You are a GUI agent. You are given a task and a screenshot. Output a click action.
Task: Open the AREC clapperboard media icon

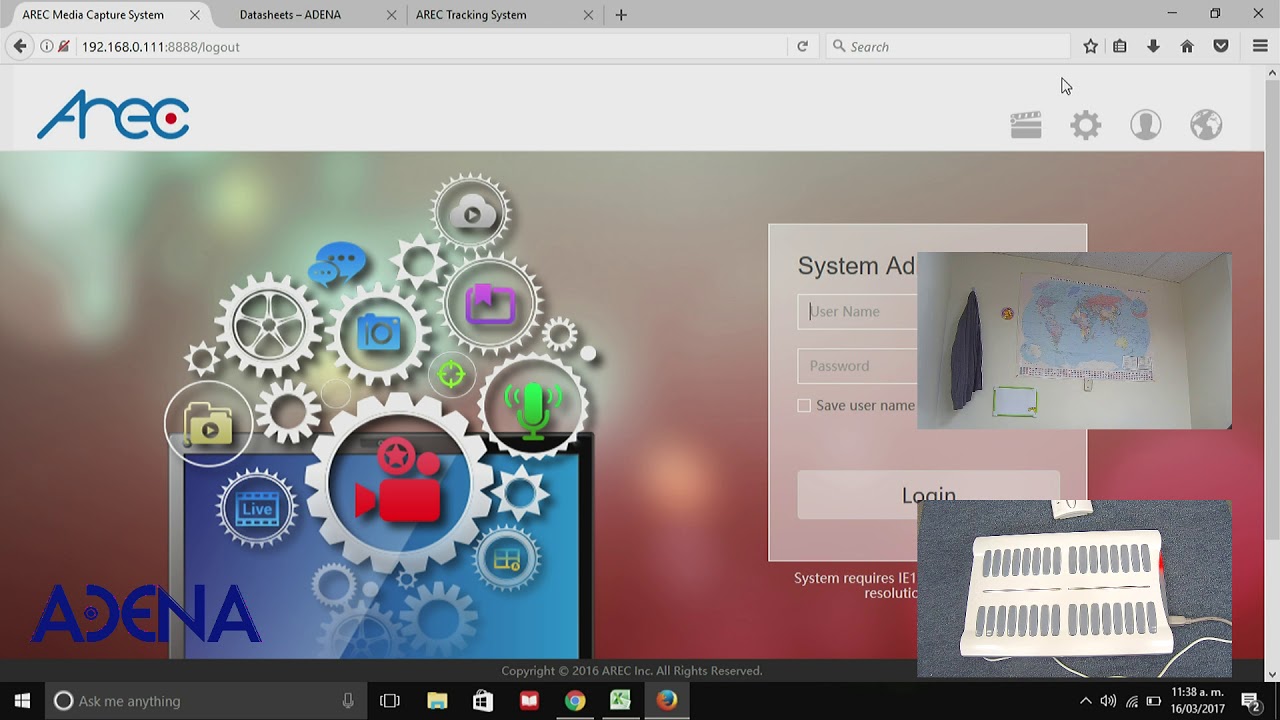click(1026, 125)
